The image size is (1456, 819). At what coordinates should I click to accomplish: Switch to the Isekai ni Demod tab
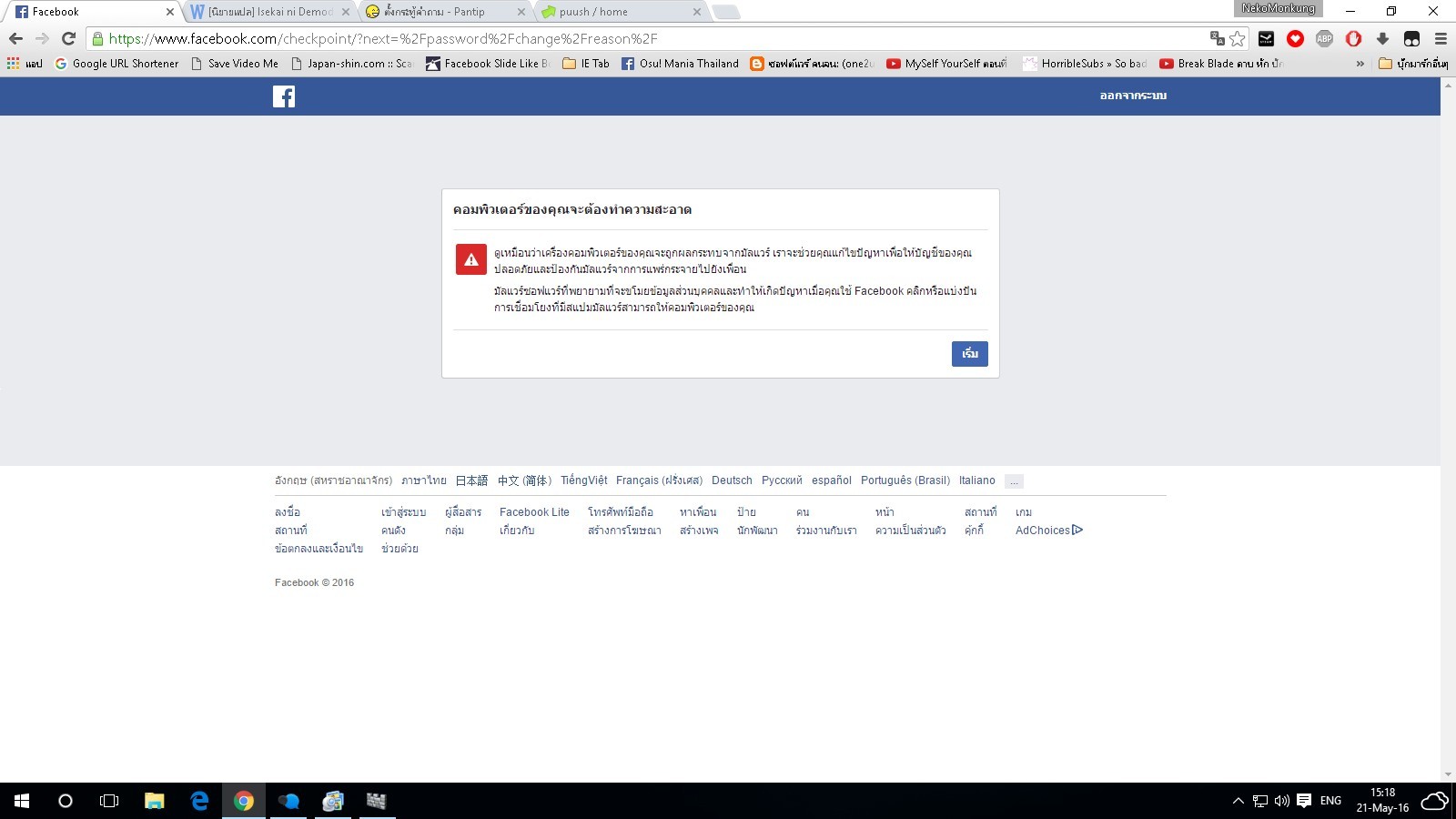268,12
